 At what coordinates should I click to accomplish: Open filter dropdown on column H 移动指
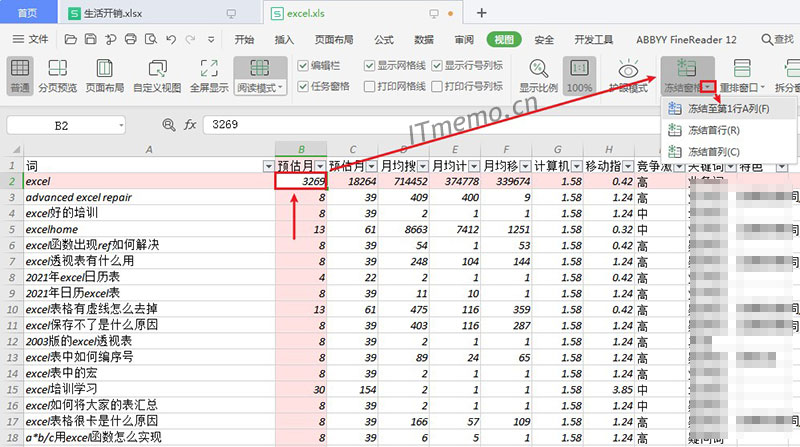pos(628,166)
